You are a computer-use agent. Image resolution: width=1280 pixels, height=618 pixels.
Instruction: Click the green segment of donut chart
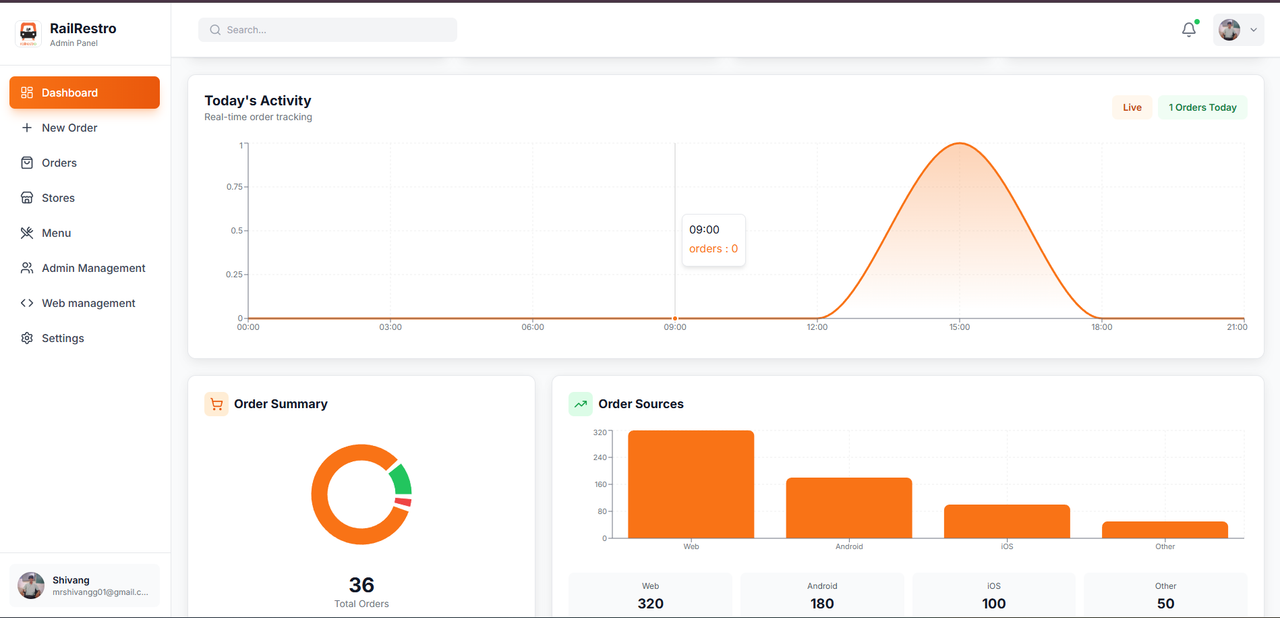[x=400, y=480]
